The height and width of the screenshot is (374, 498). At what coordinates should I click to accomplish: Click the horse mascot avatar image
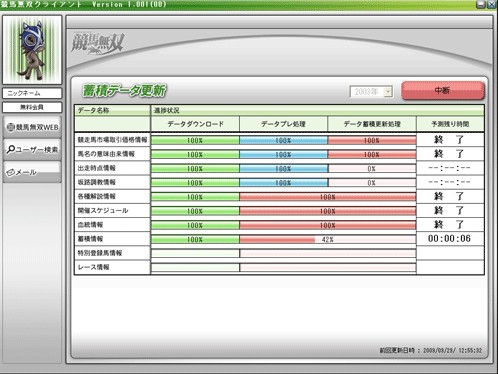tap(32, 50)
